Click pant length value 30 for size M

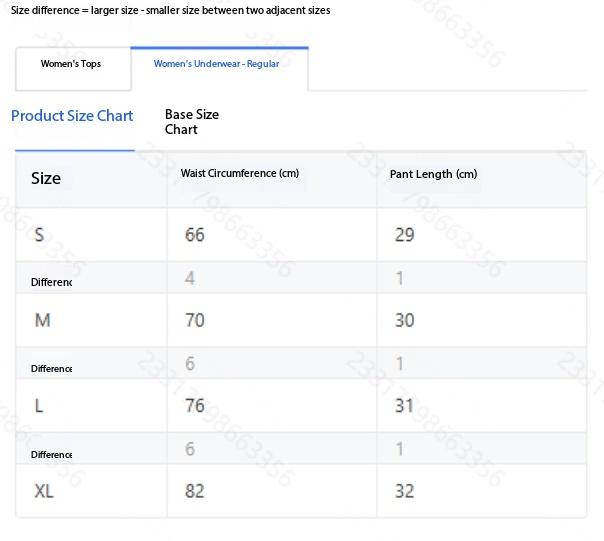tap(404, 320)
